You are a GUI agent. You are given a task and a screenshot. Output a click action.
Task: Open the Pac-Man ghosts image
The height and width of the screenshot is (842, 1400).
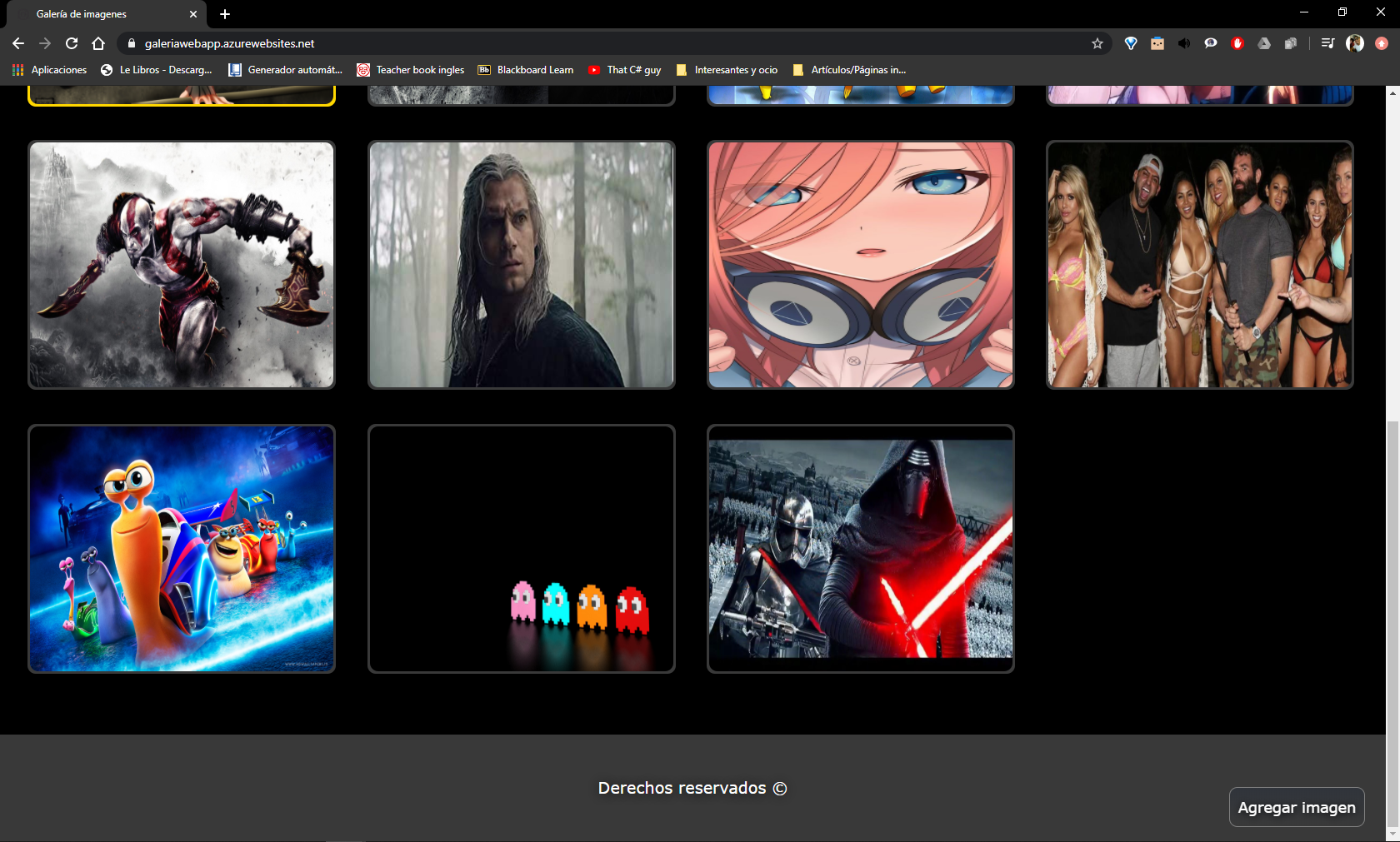point(522,549)
